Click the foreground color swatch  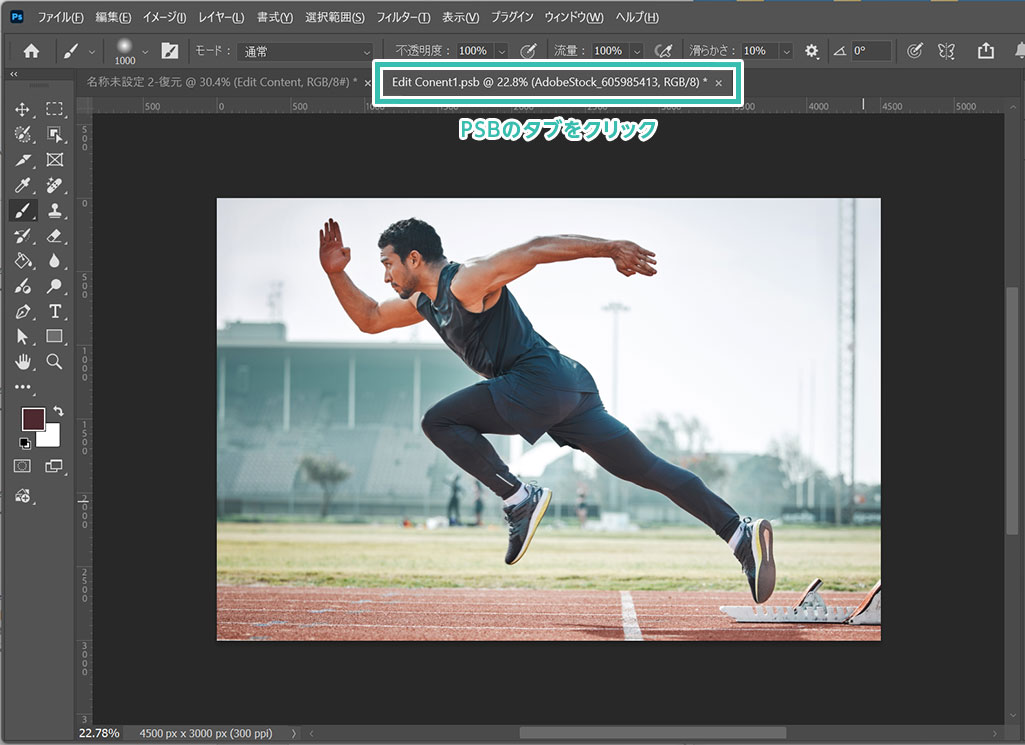33,419
